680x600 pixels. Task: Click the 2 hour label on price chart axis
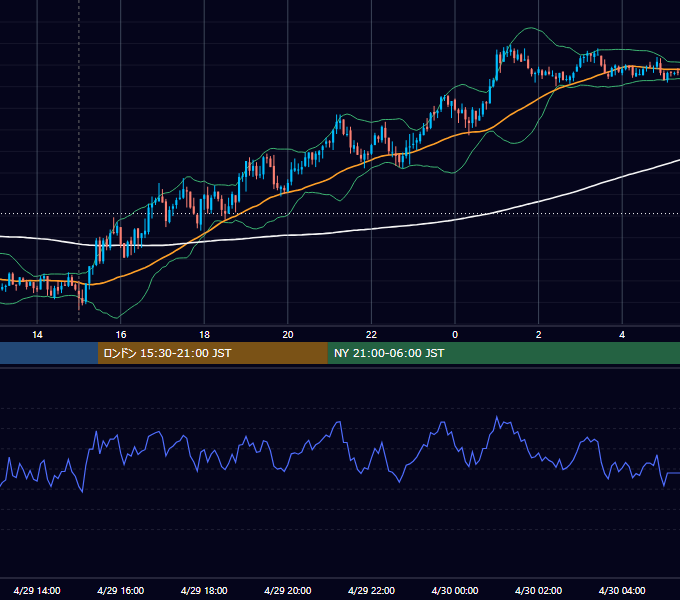[539, 335]
